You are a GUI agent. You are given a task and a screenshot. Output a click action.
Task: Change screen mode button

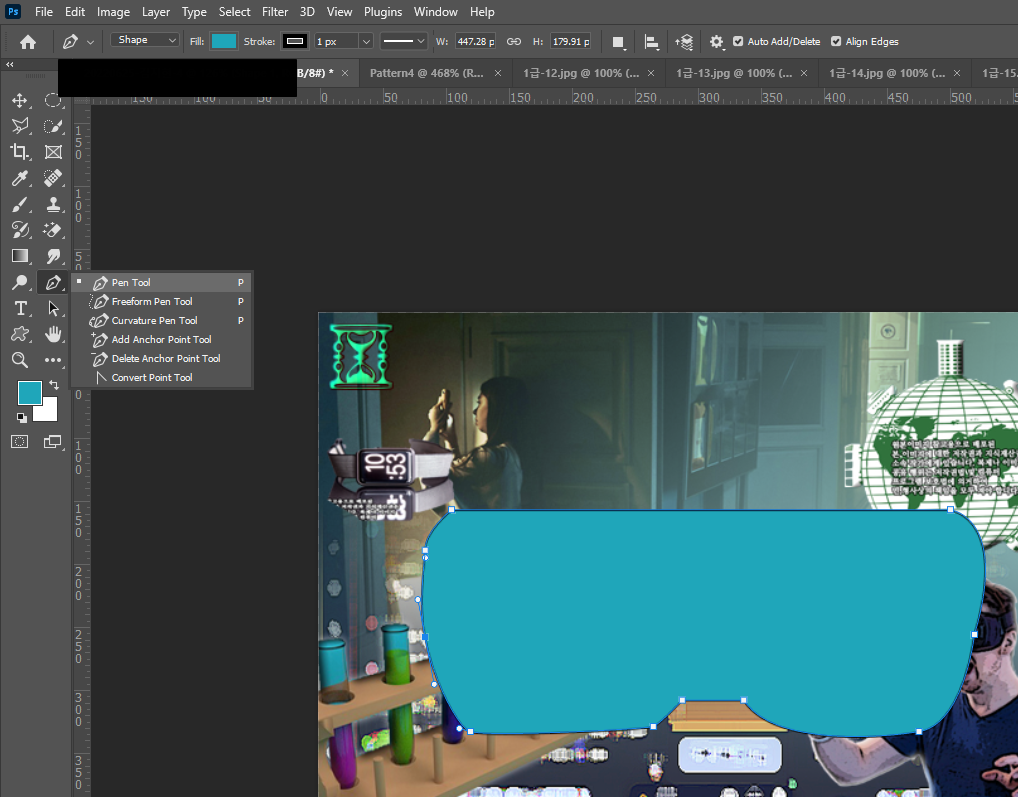(53, 442)
